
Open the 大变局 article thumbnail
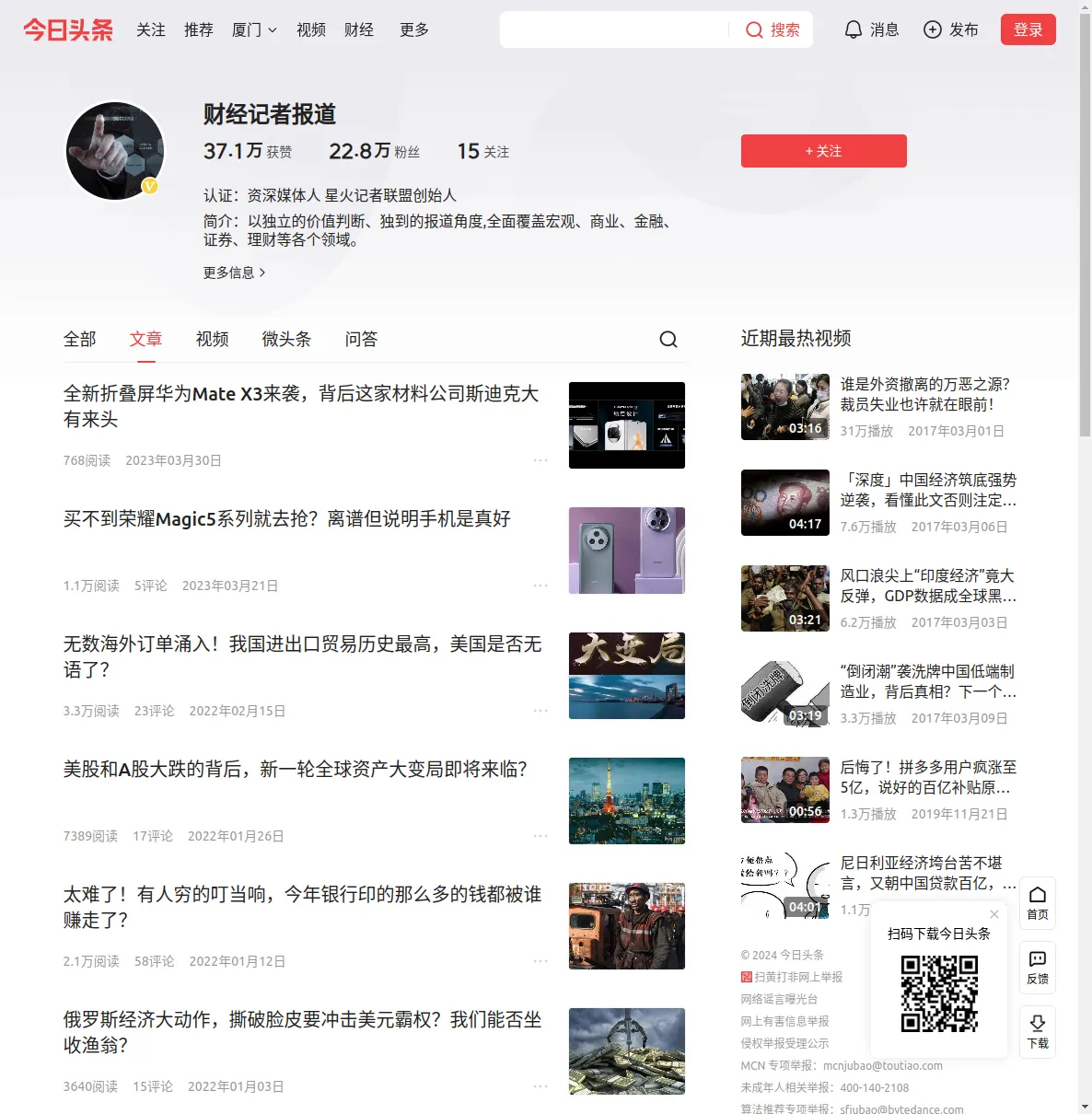(x=627, y=676)
